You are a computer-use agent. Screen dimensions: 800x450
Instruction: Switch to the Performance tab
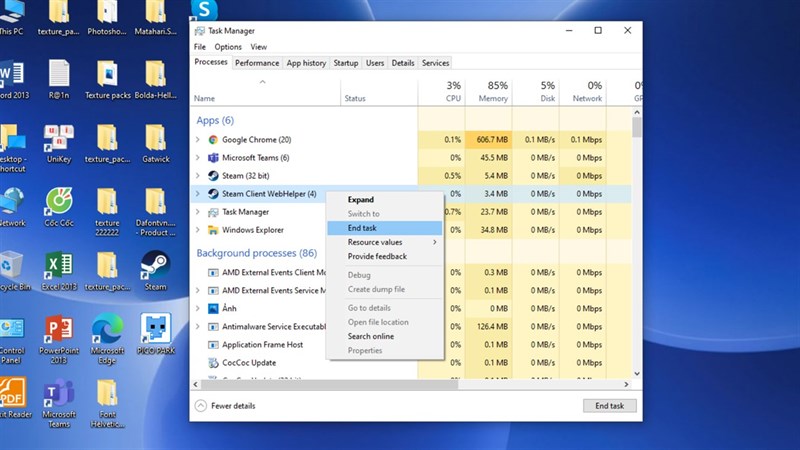(257, 63)
